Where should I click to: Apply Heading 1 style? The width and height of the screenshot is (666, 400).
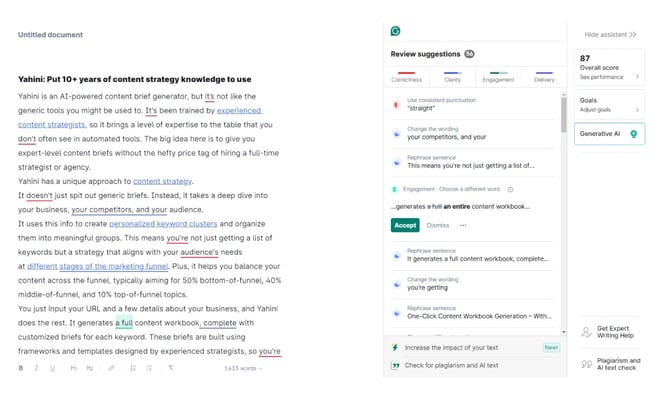pyautogui.click(x=74, y=368)
